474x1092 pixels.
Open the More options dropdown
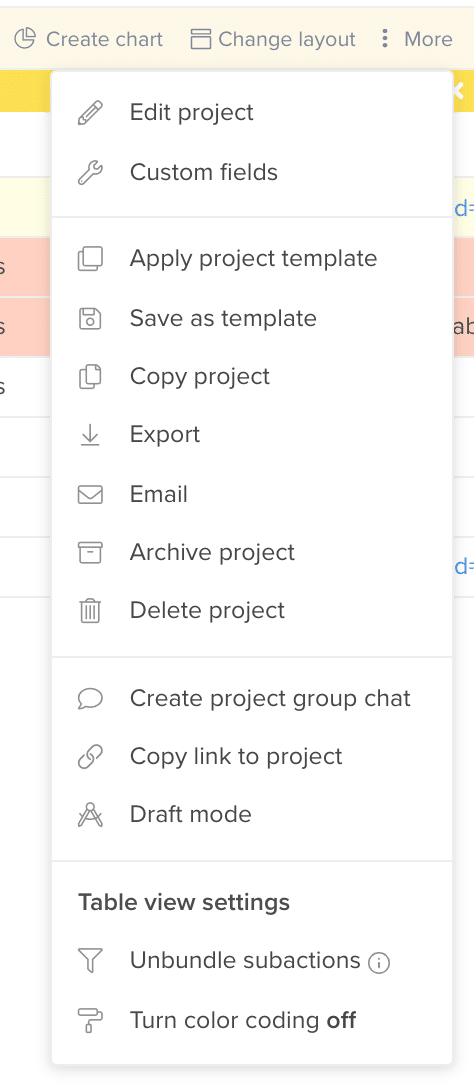[416, 39]
